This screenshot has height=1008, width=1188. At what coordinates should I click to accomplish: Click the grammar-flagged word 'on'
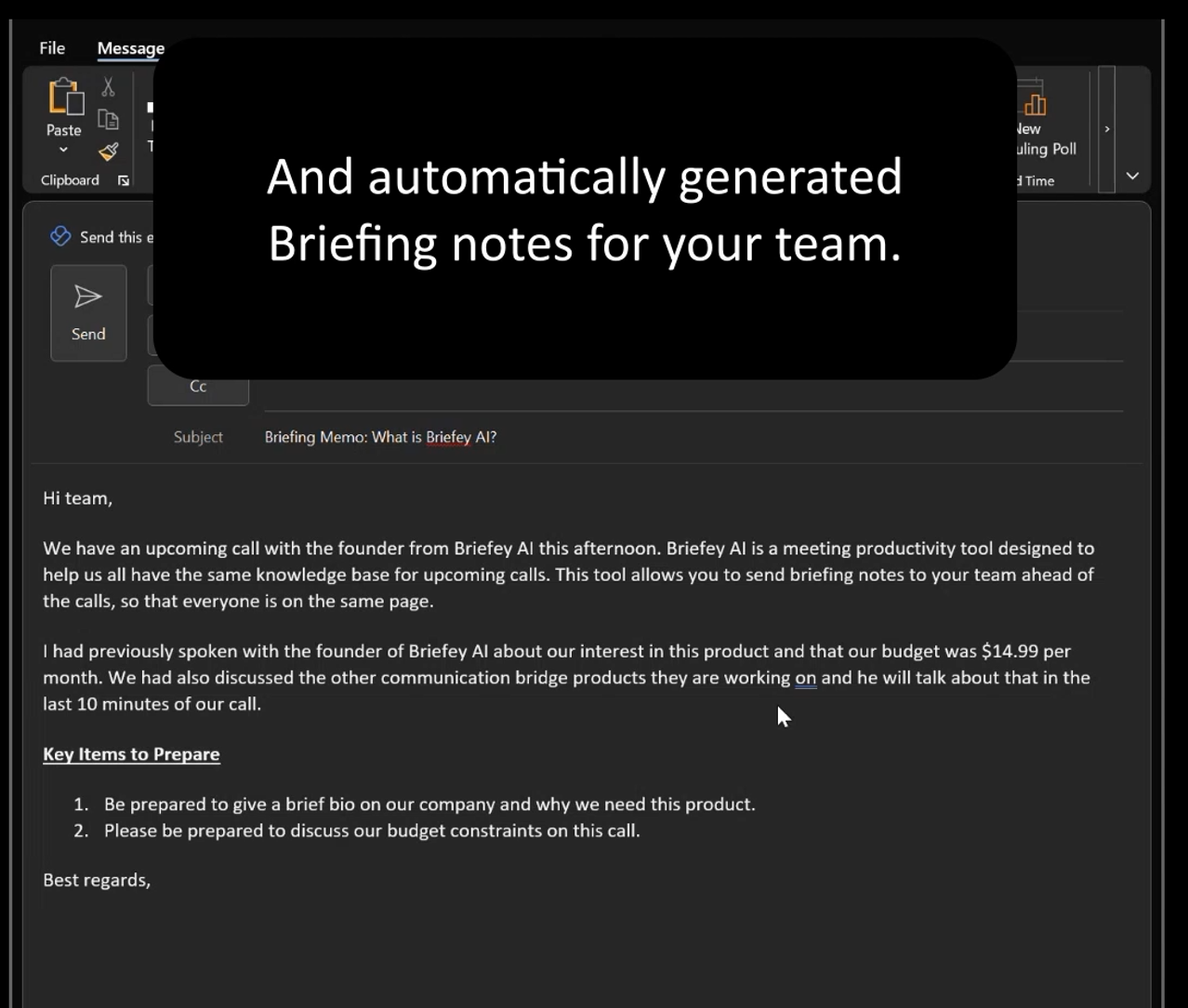click(x=806, y=678)
